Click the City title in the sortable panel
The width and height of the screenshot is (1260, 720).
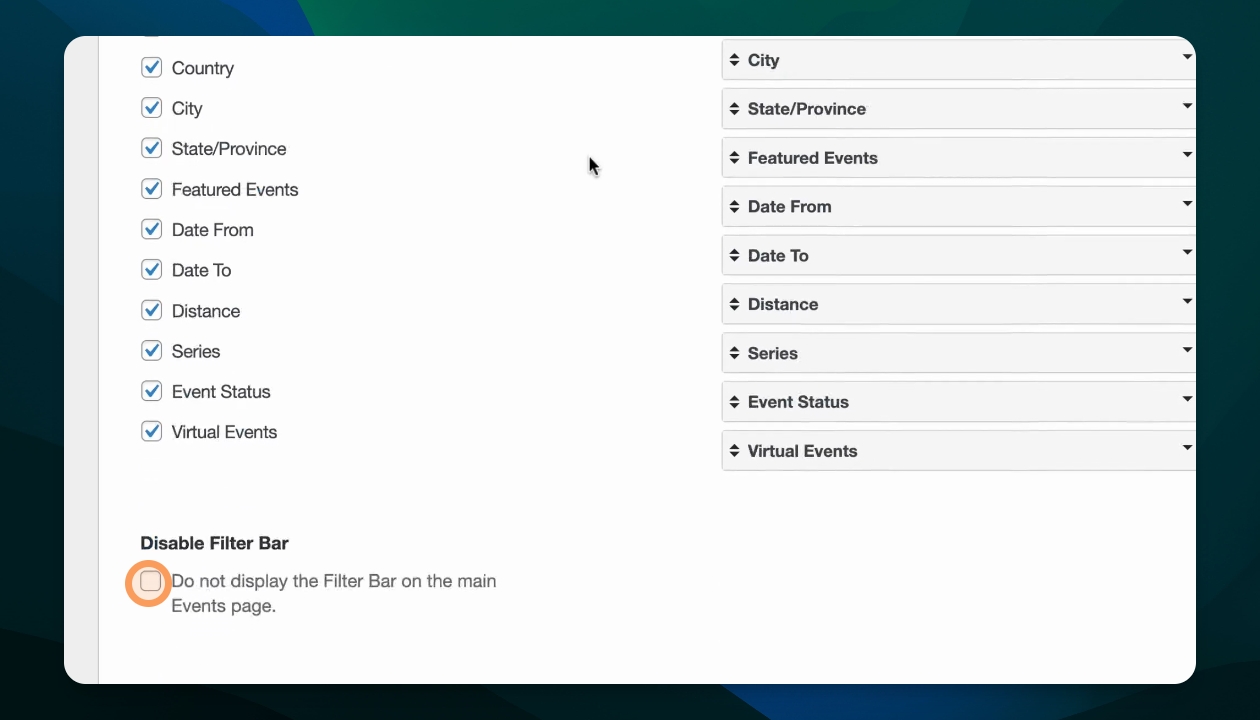763,60
